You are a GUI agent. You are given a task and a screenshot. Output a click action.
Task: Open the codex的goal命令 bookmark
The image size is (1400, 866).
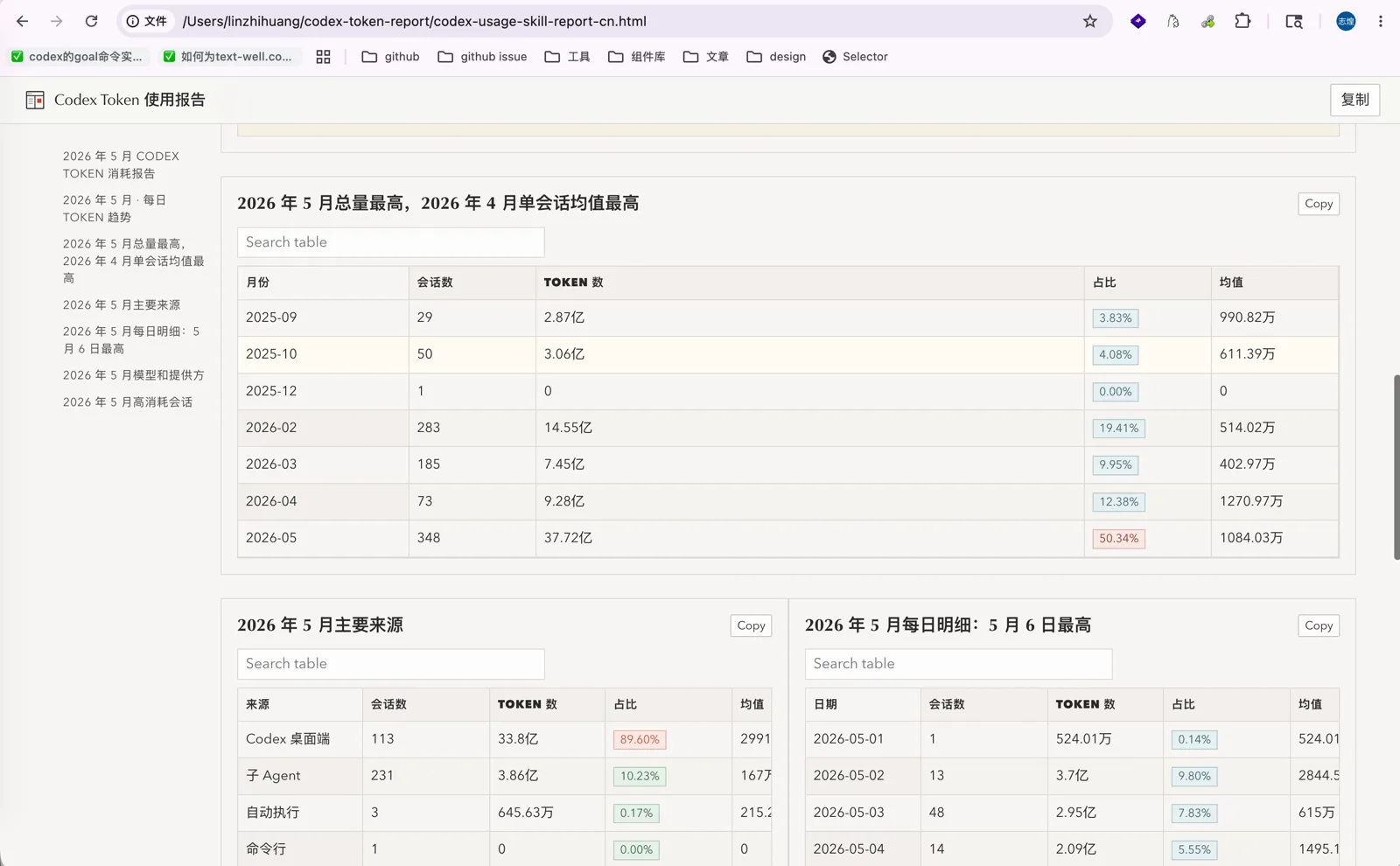77,57
